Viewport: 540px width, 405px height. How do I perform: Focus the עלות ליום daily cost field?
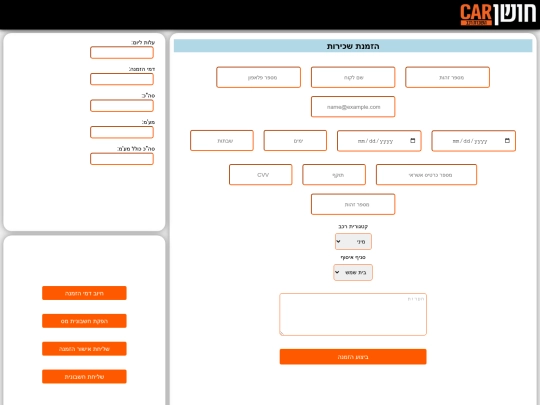pos(122,53)
